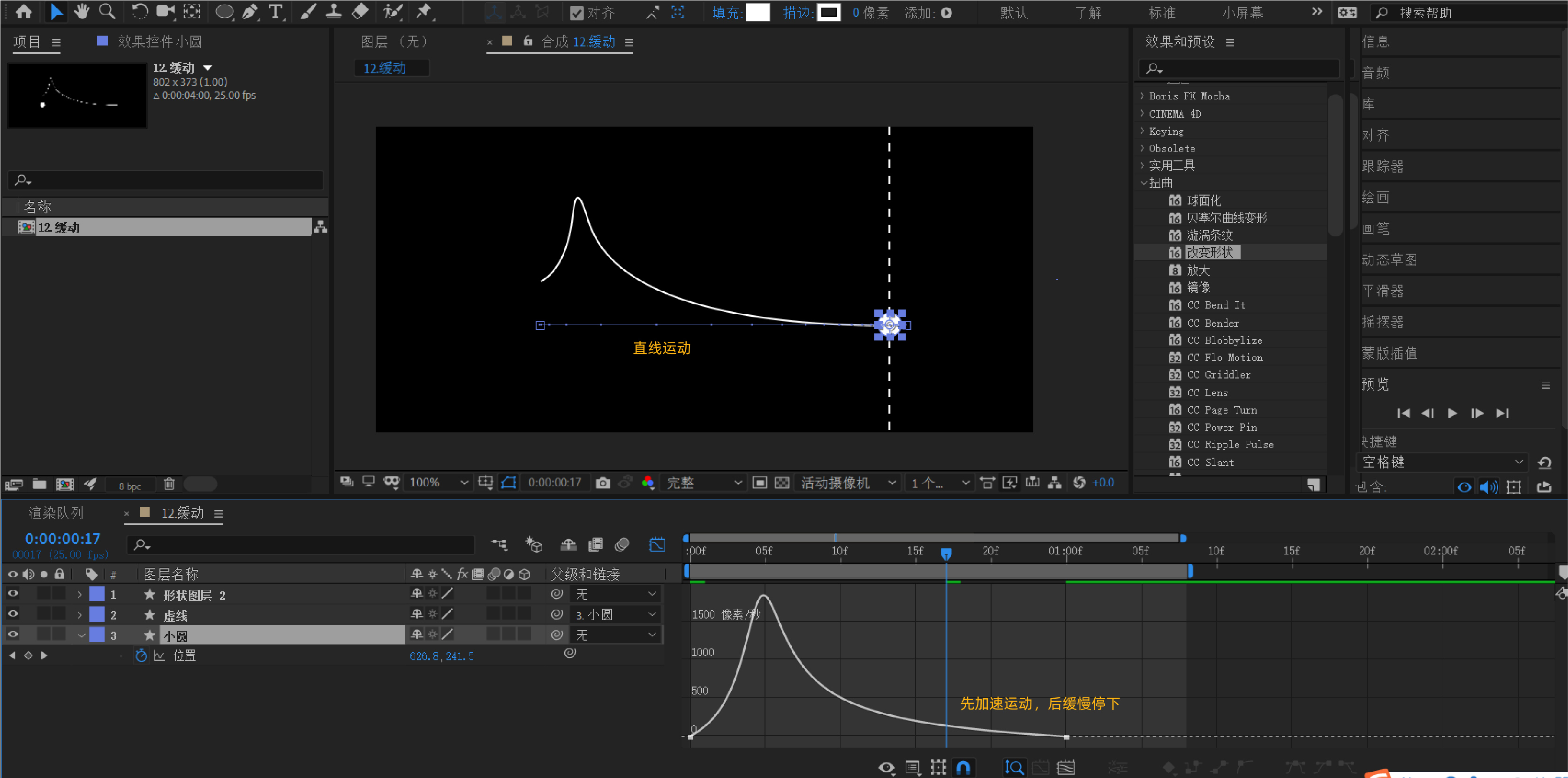Click the white fill color swatch
Image resolution: width=1568 pixels, height=778 pixels.
tap(757, 12)
